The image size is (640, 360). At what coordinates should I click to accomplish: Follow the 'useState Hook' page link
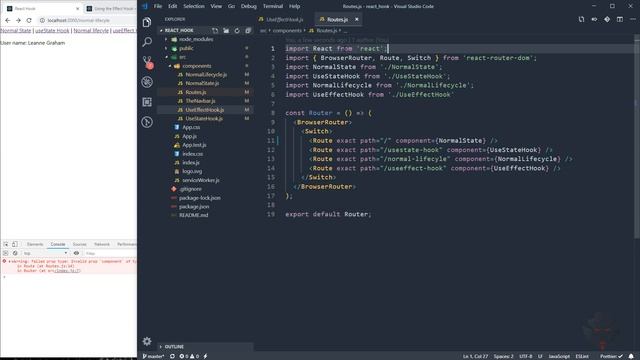tap(52, 31)
